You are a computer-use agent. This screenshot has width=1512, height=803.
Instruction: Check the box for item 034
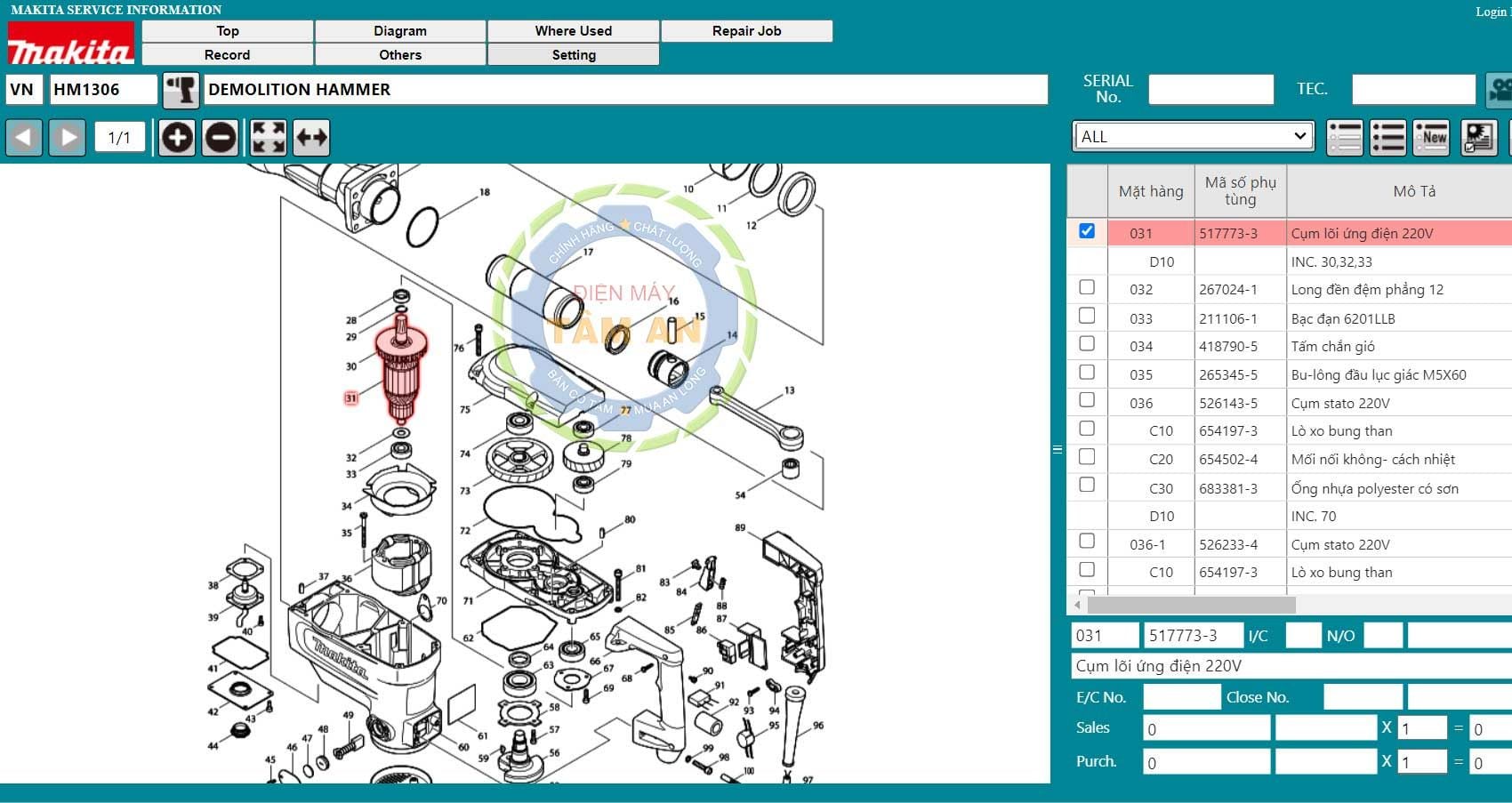[x=1087, y=344]
